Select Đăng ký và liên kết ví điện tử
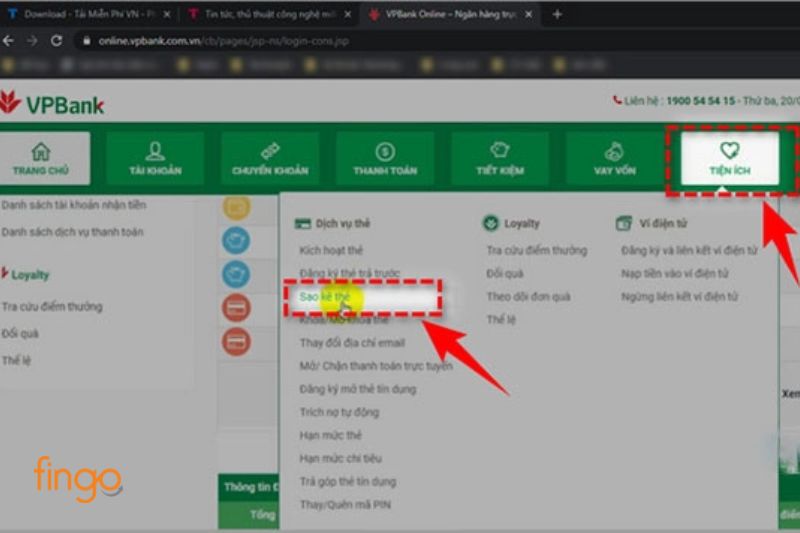Viewport: 800px width, 533px height. (689, 250)
